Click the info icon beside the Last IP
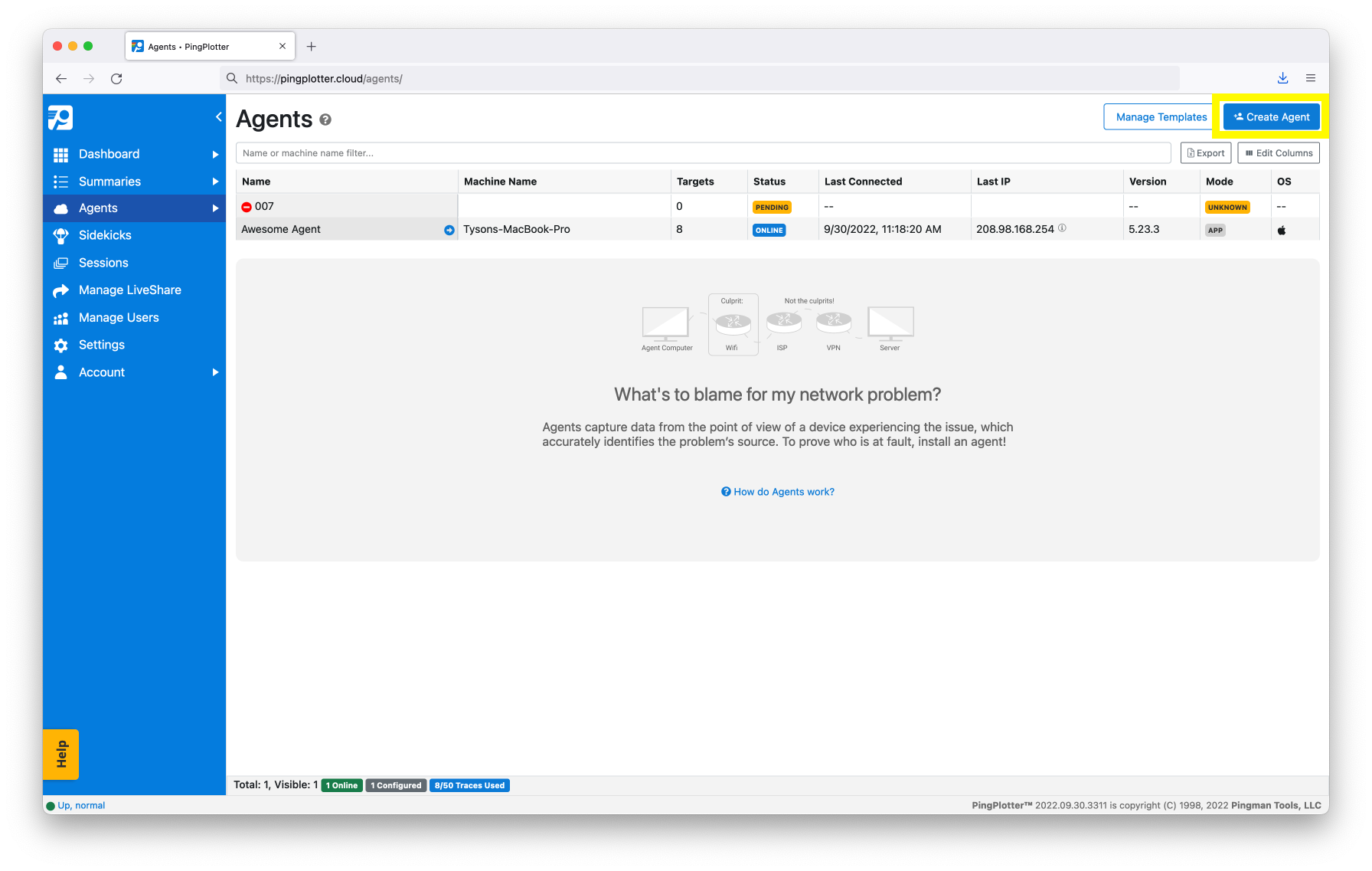Screen dimensions: 1372x871 (1063, 228)
